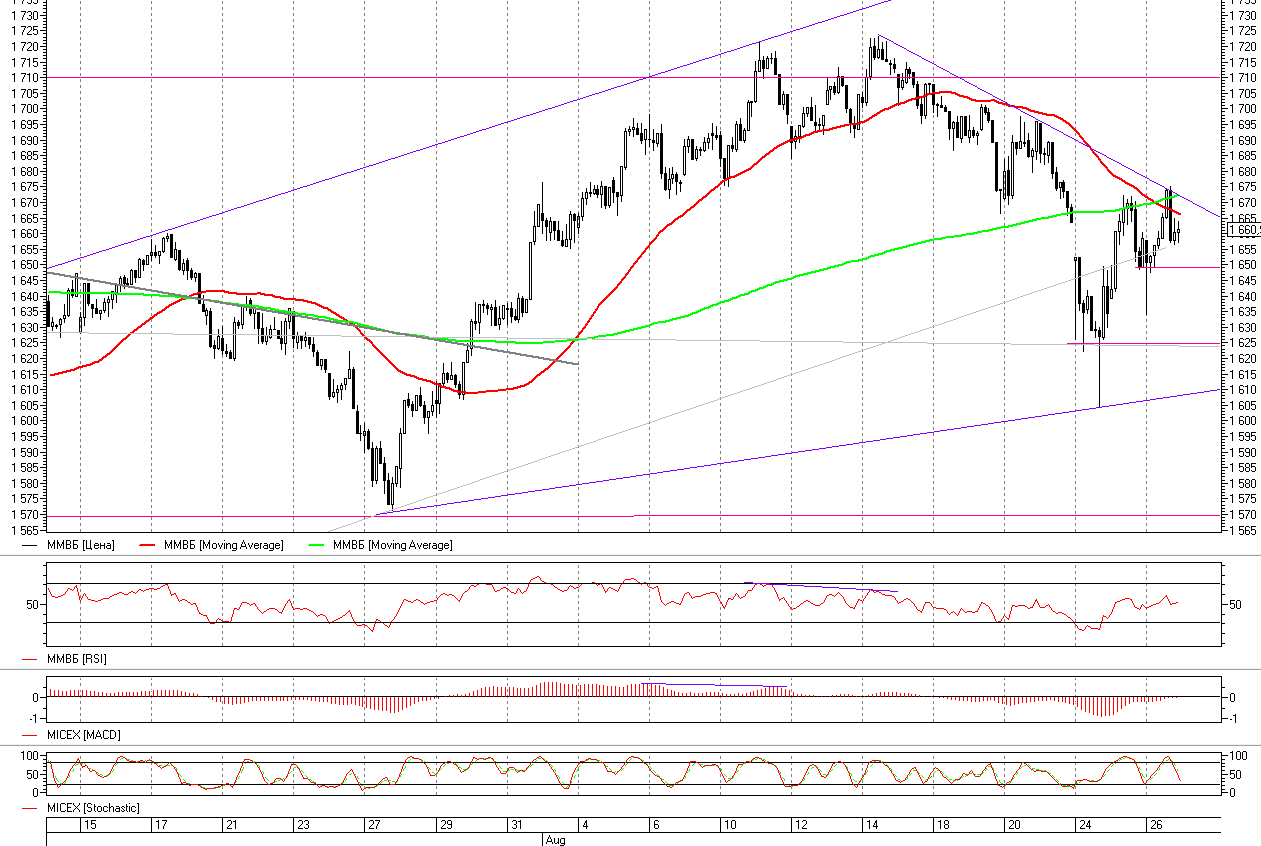Click the 1565 price label on left axis
This screenshot has height=846, width=1261.
click(x=28, y=530)
